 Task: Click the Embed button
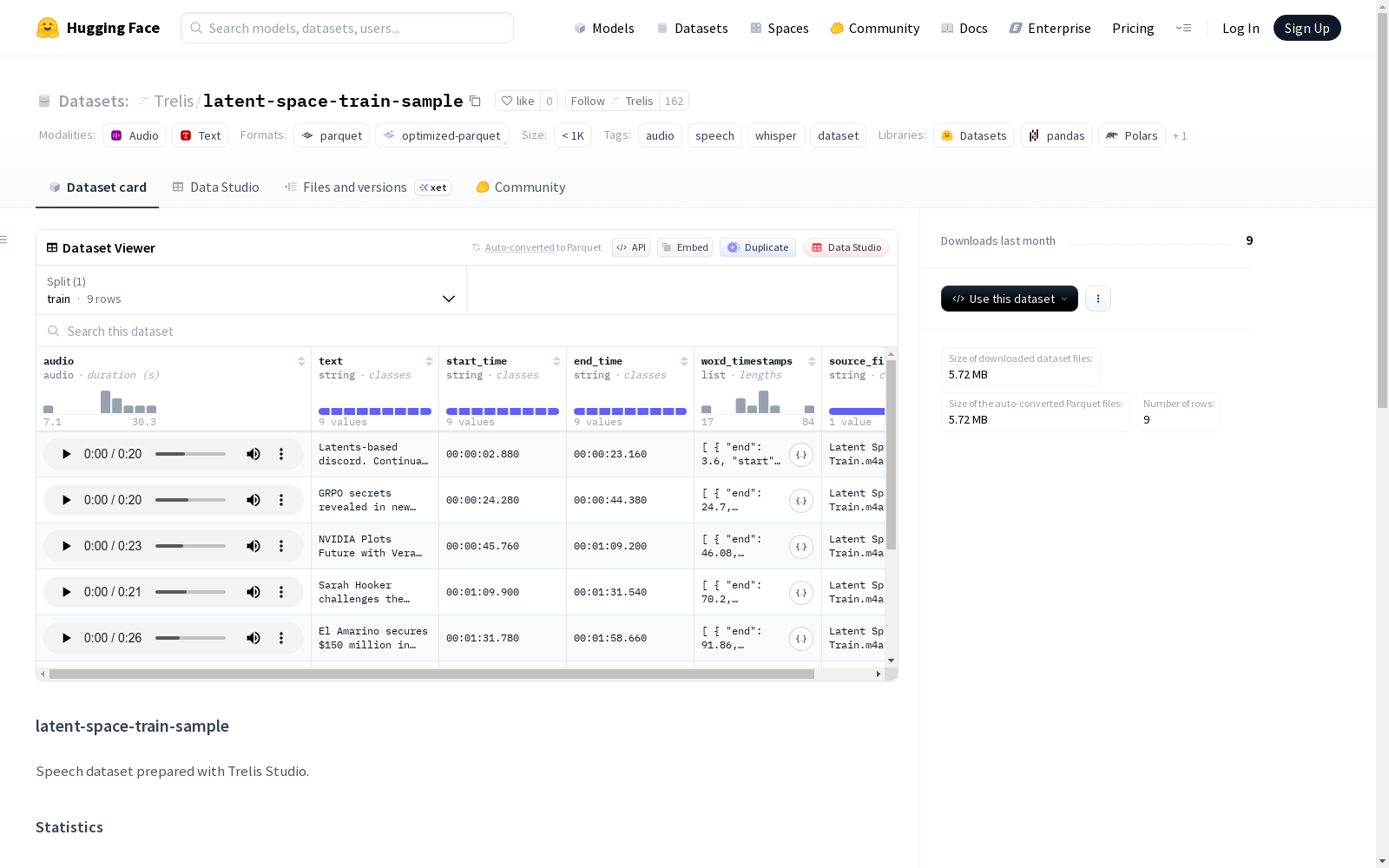(685, 247)
